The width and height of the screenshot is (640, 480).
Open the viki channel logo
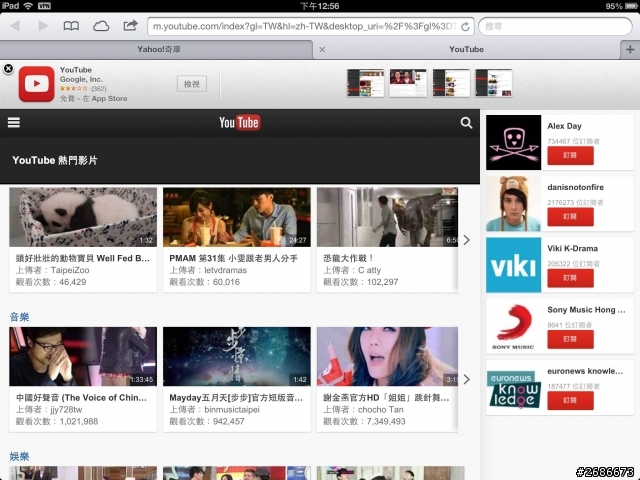pyautogui.click(x=513, y=265)
